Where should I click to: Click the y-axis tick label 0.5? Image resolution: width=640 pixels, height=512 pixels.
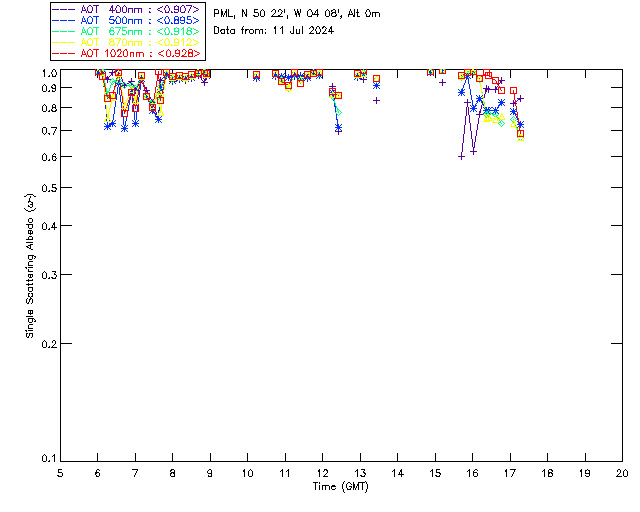coord(49,188)
